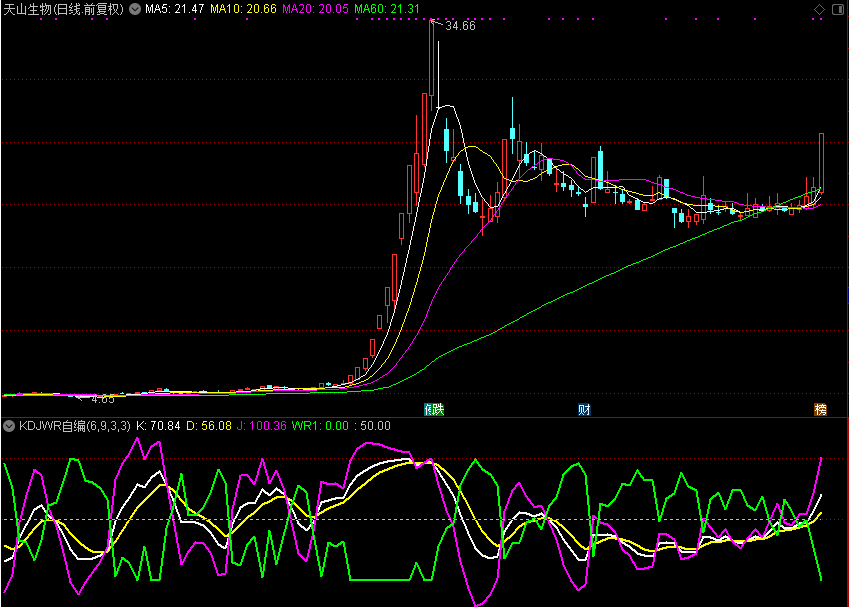This screenshot has height=607, width=849.
Task: Open the orange 榜 event marker
Action: pyautogui.click(x=820, y=409)
